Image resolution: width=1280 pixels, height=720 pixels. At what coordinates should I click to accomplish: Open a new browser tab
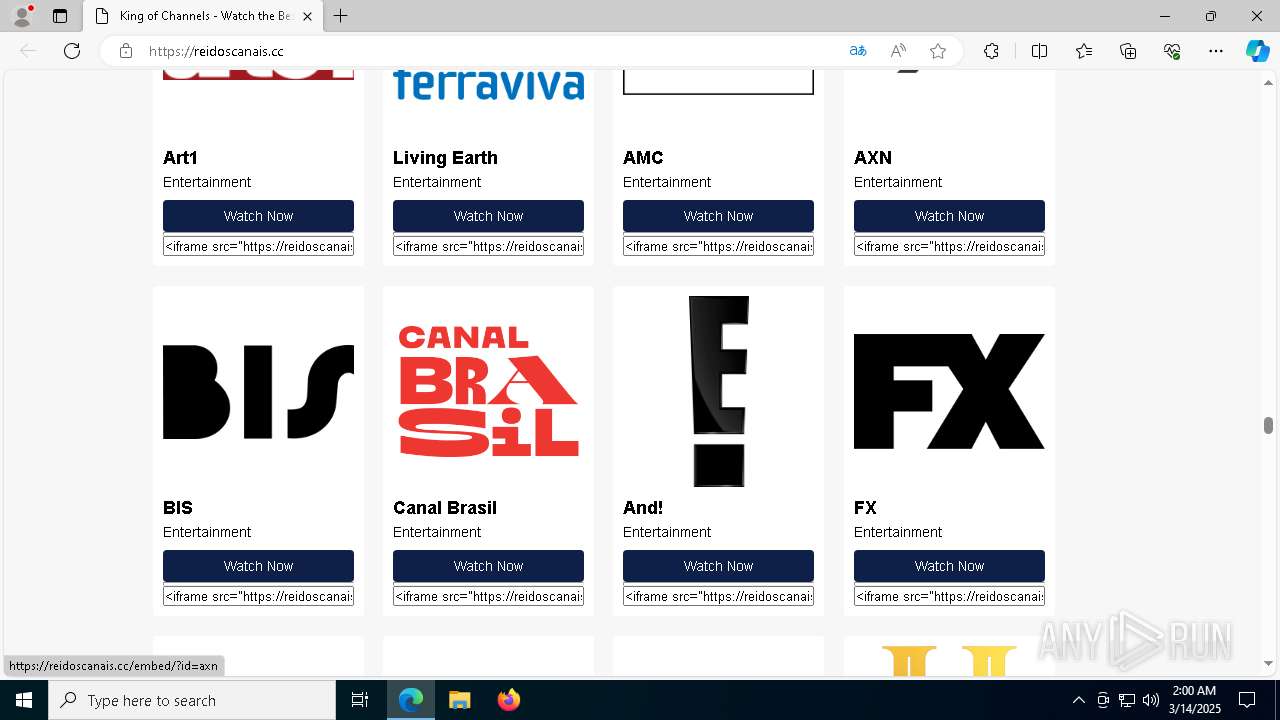pos(341,16)
